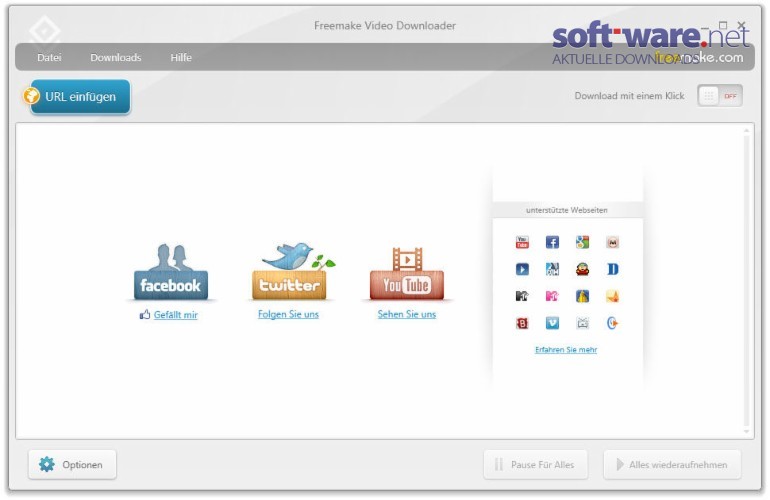Open the Datei menu
Image resolution: width=770 pixels, height=500 pixels.
pyautogui.click(x=49, y=57)
